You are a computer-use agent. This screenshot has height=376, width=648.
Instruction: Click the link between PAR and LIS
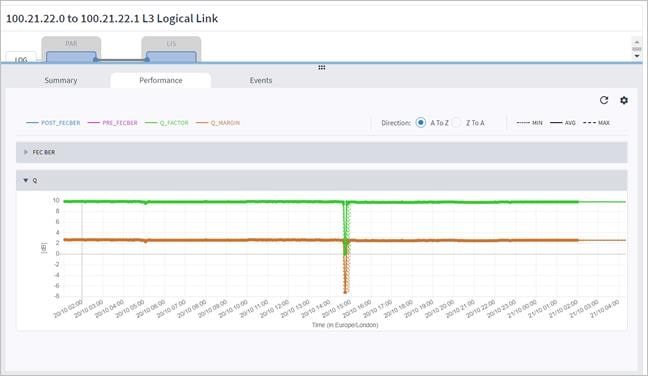[x=121, y=60]
